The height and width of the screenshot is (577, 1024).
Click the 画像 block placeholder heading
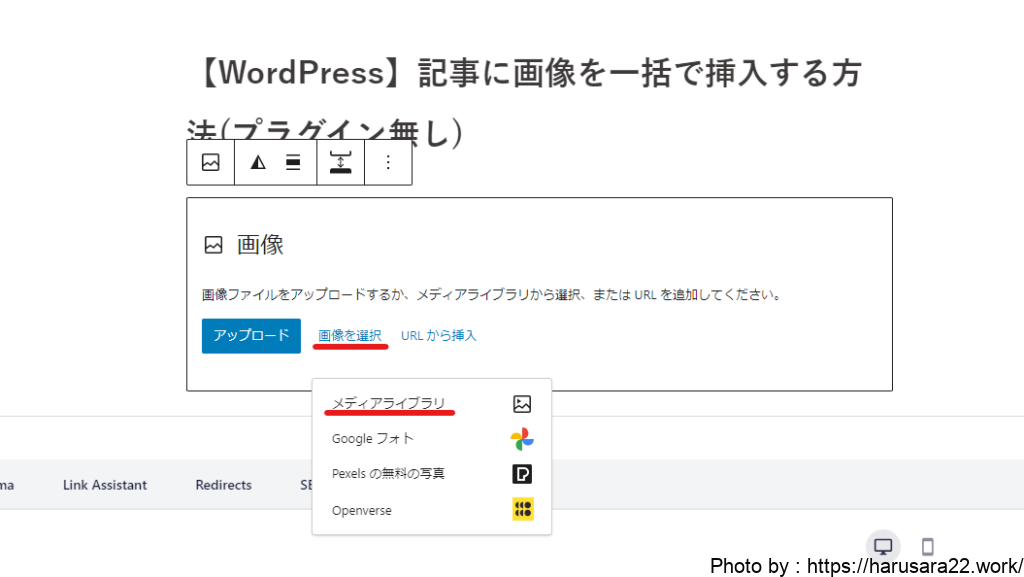pyautogui.click(x=260, y=245)
